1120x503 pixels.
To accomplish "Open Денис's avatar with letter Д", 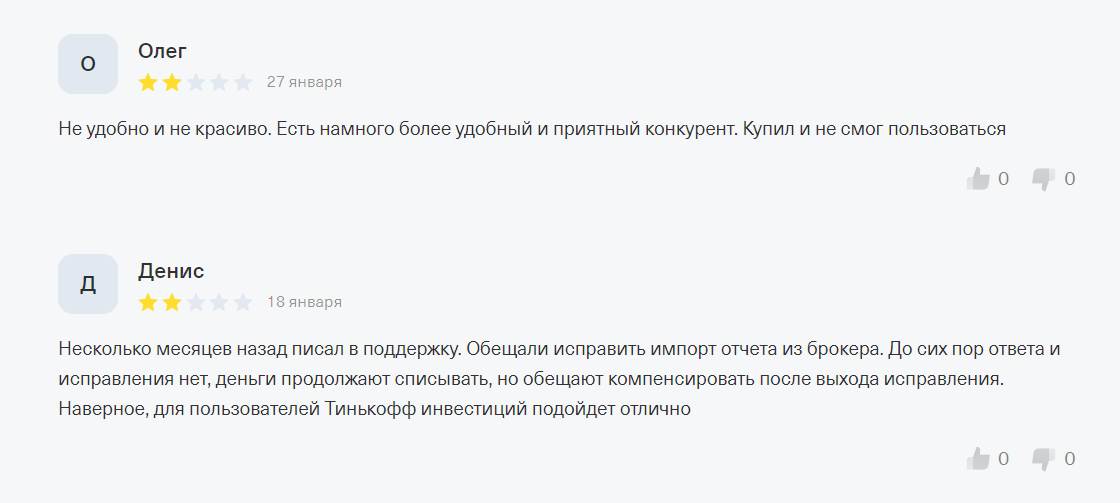I will [88, 284].
